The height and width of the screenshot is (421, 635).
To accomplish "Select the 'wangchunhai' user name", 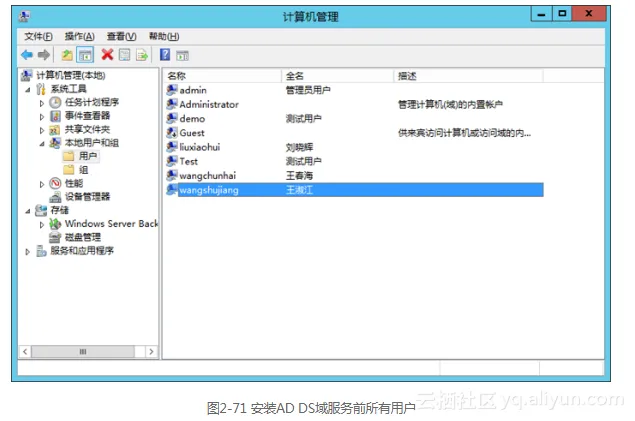I will (208, 176).
